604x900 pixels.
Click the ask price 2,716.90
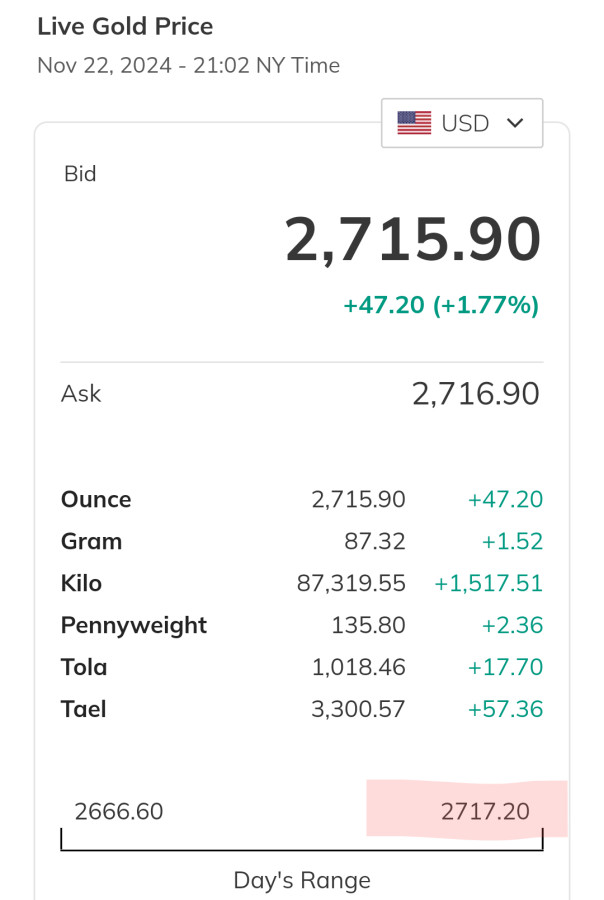(x=475, y=393)
